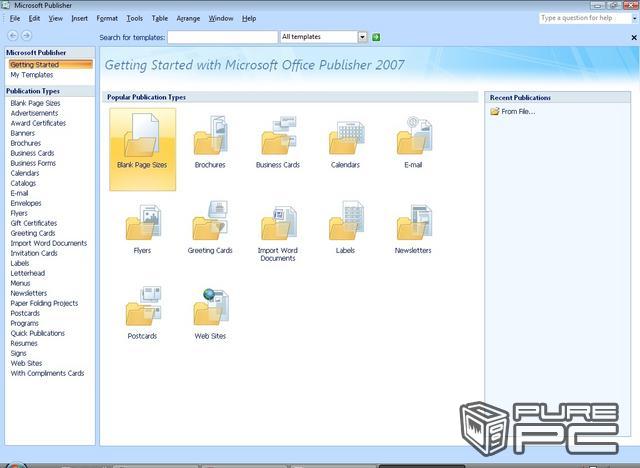The image size is (640, 468).
Task: Choose Invitation Cards in sidebar list
Action: [34, 253]
